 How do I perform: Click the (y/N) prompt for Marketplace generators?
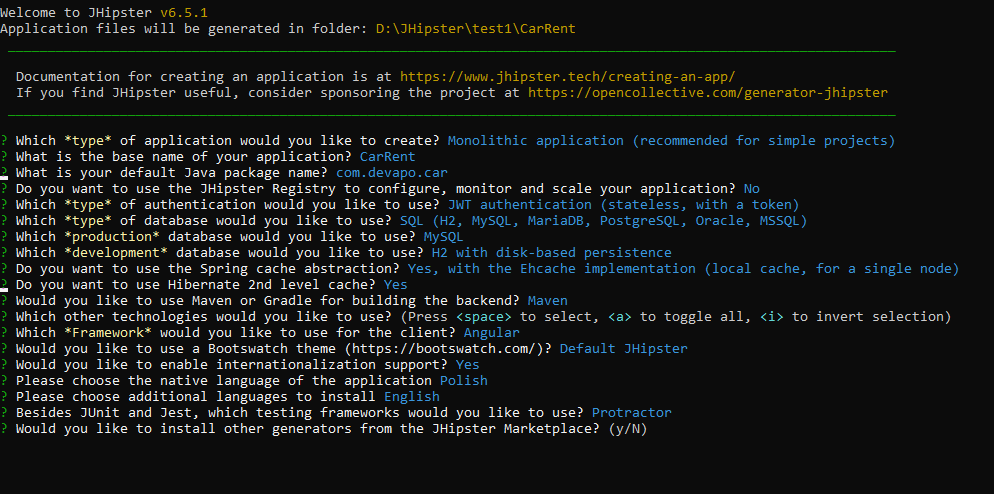point(628,429)
